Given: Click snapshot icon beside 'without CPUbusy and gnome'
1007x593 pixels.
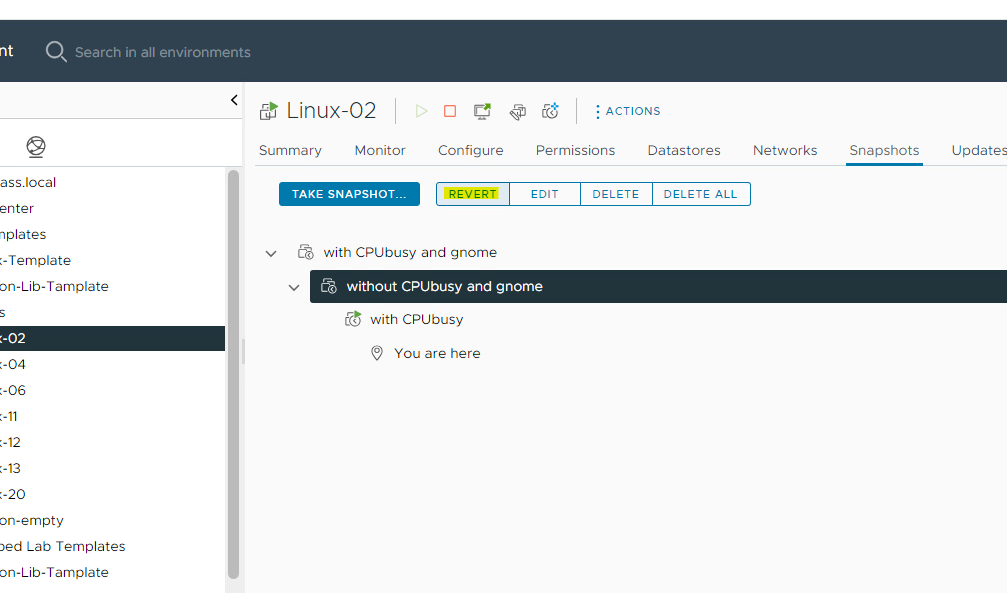Looking at the screenshot, I should pyautogui.click(x=329, y=286).
